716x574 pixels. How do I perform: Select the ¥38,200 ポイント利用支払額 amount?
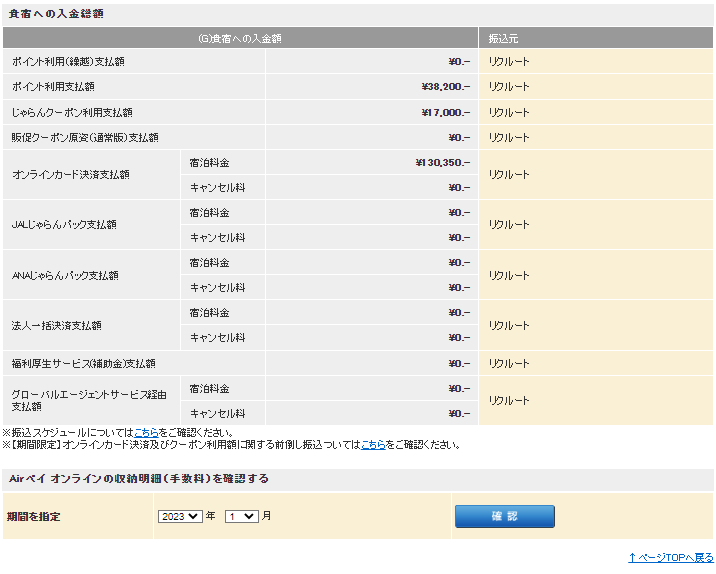445,87
